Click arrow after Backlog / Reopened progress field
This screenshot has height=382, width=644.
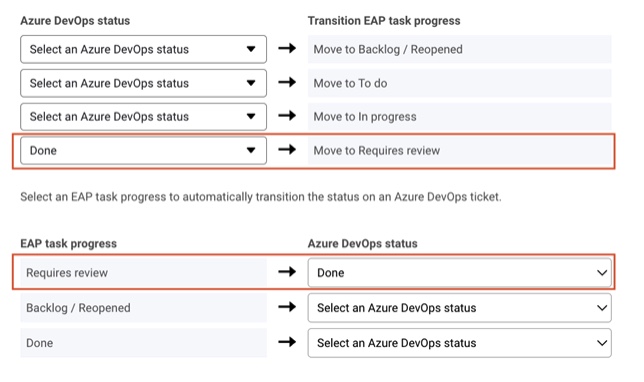tap(287, 307)
